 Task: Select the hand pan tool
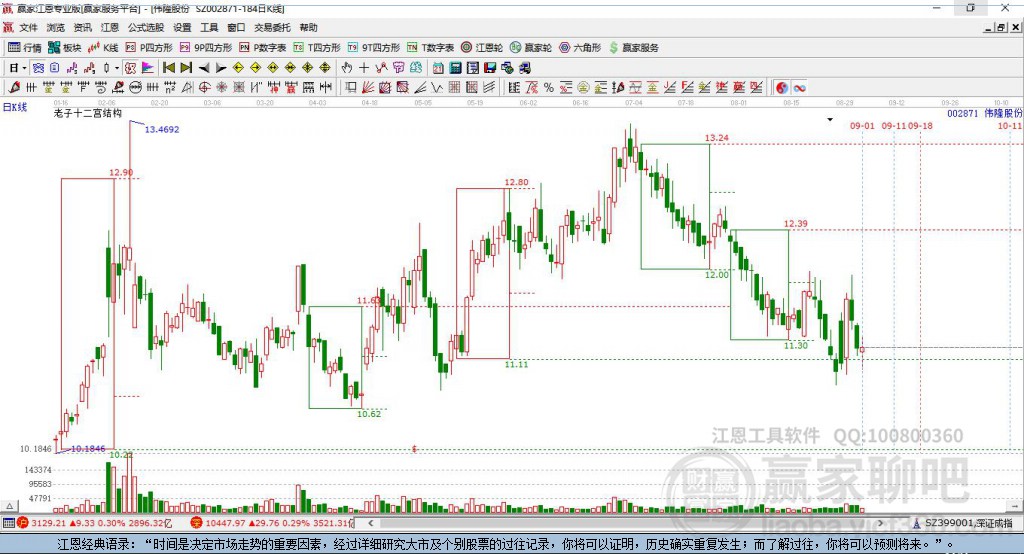coord(347,68)
